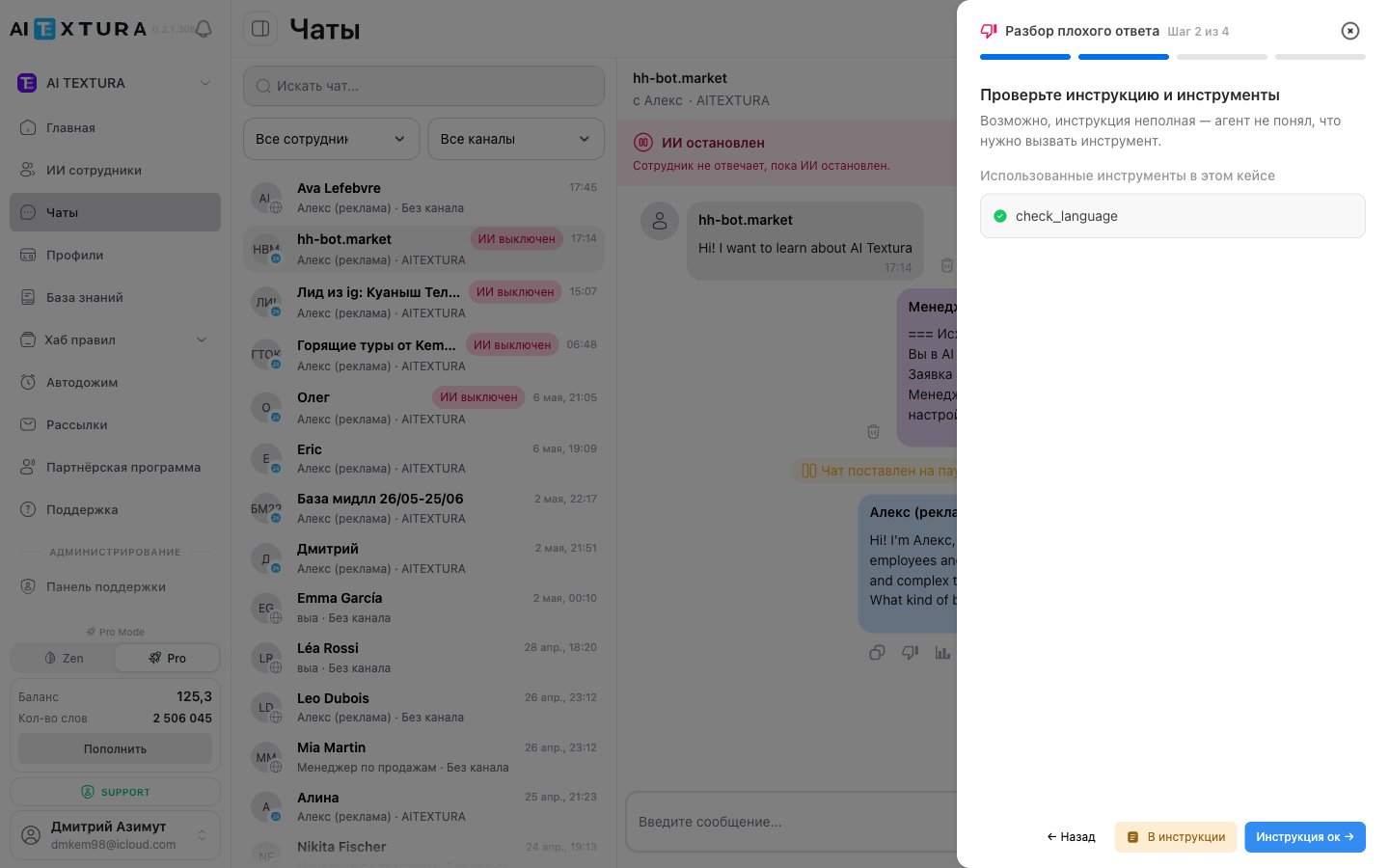This screenshot has height=868, width=1389.
Task: Delete the manager message with trash icon
Action: [873, 432]
